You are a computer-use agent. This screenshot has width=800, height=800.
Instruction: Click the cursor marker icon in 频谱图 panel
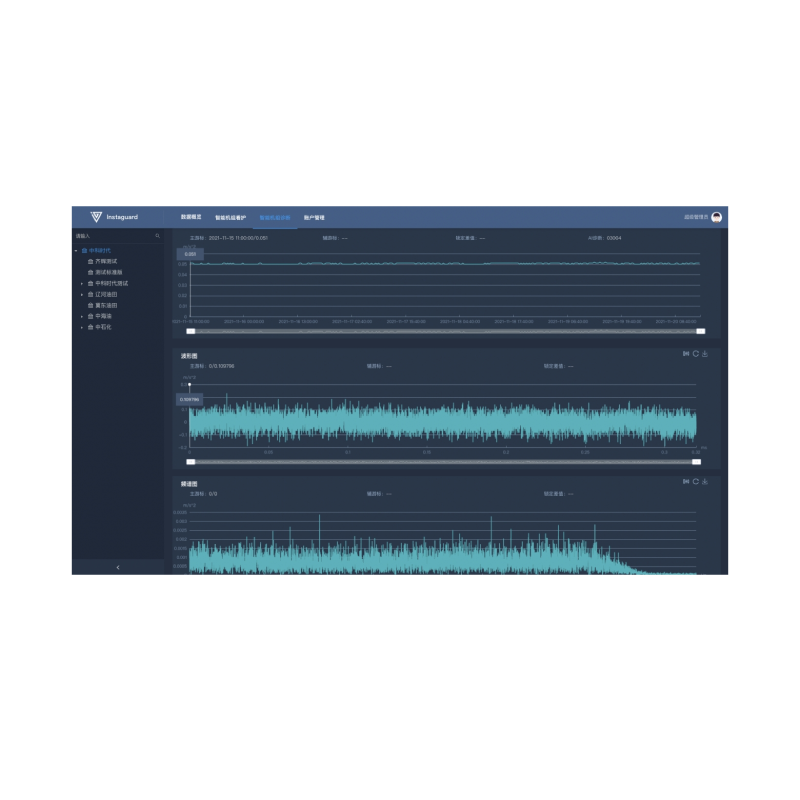click(686, 481)
